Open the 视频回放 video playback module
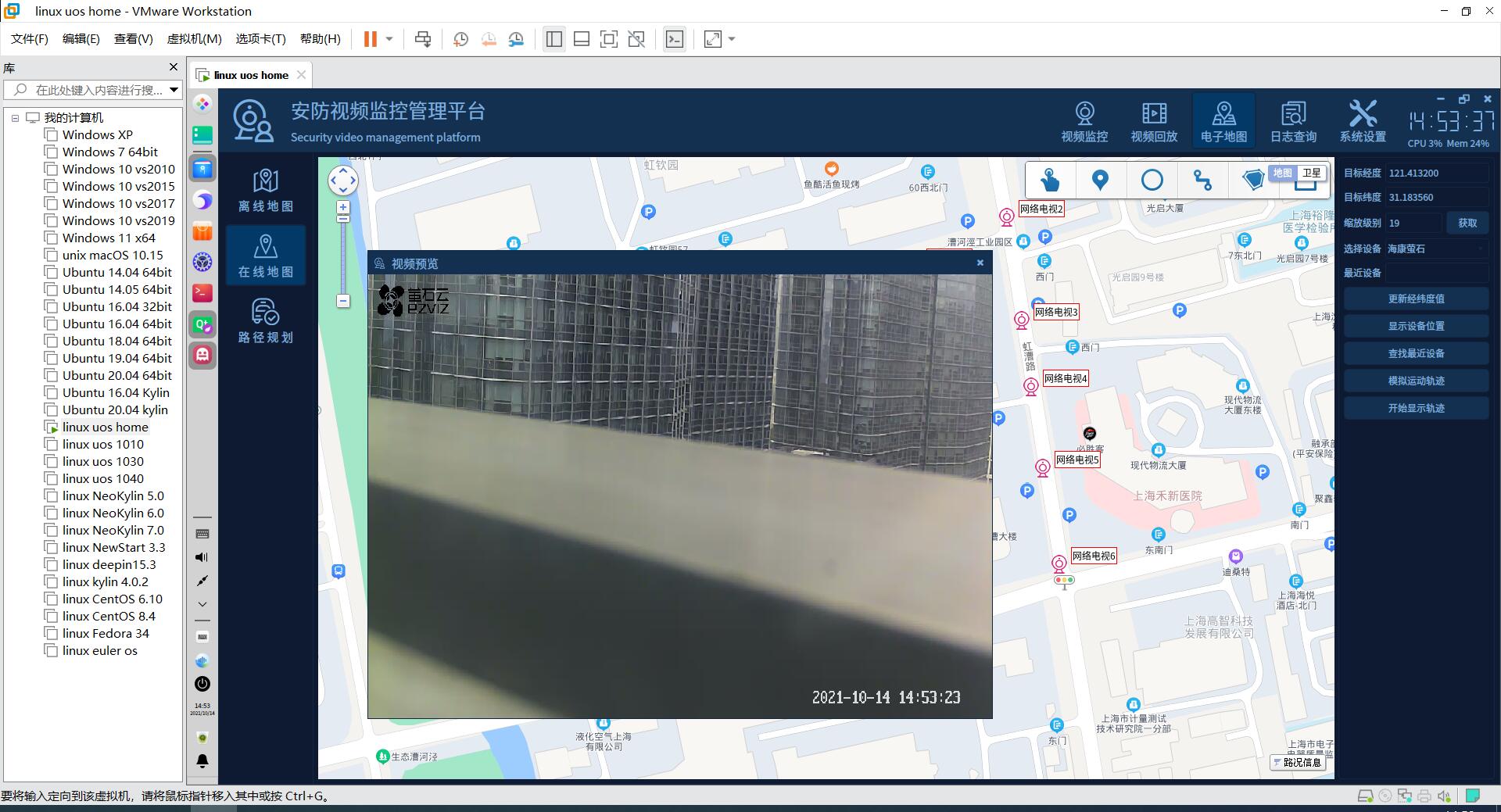Screen dimensions: 1501x812 1154,121
